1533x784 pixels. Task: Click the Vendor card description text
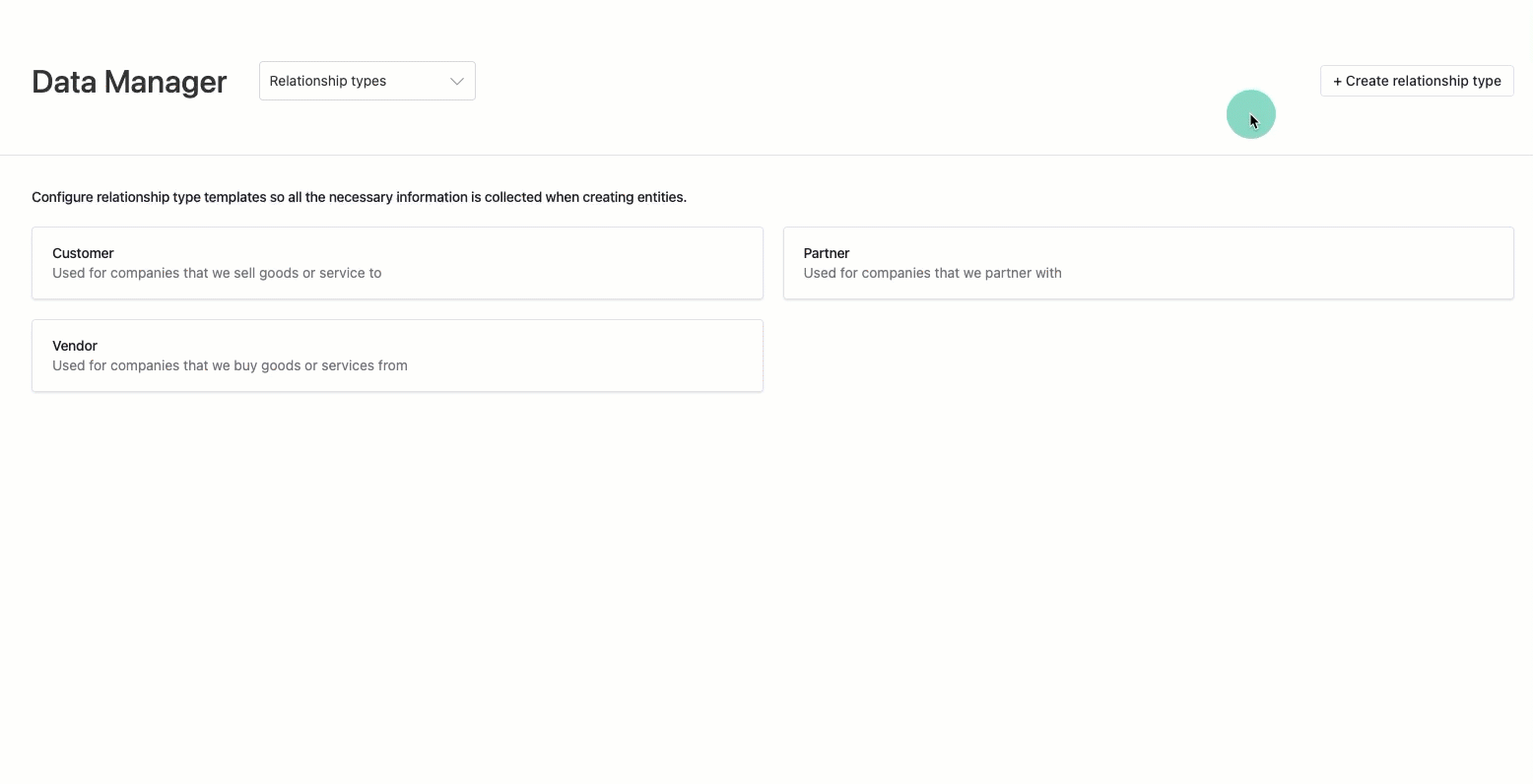pos(230,365)
